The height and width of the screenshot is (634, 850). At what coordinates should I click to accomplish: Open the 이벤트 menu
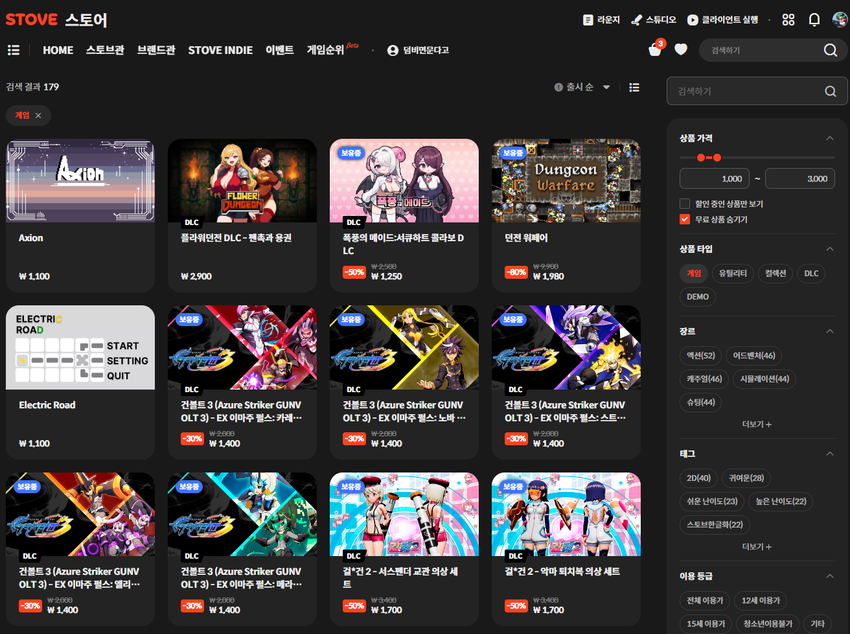(280, 50)
